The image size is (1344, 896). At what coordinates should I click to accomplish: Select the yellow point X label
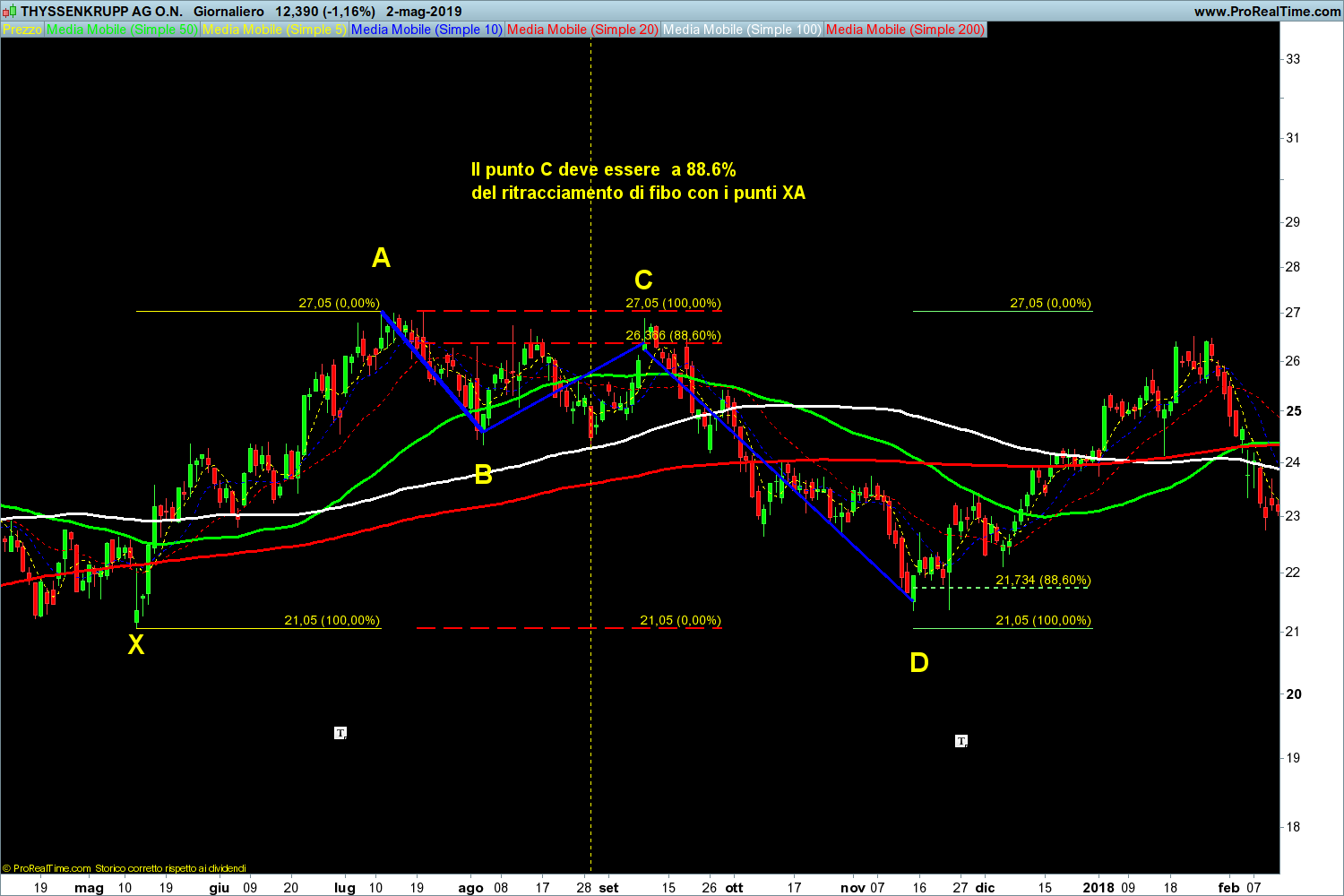(x=135, y=644)
